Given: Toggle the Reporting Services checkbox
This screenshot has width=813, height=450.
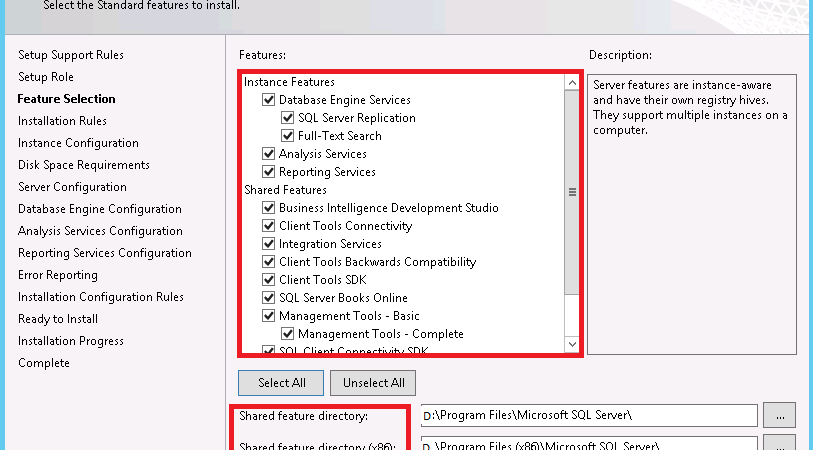Looking at the screenshot, I should tap(268, 172).
